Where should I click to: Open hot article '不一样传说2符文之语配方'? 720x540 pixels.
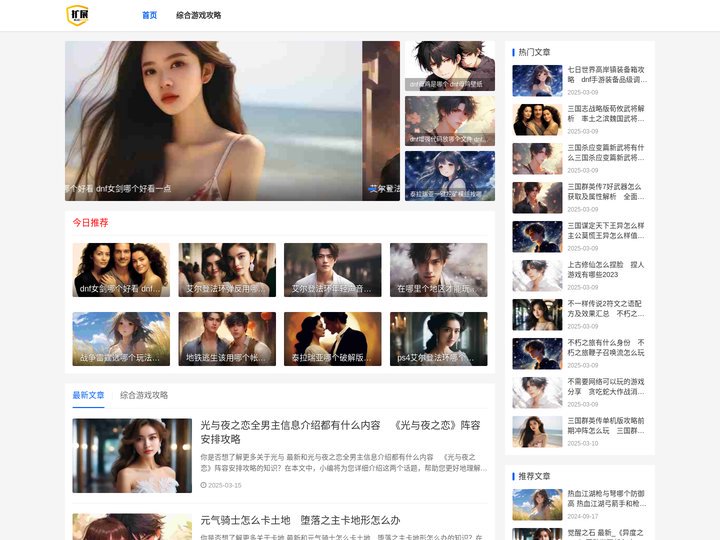607,309
